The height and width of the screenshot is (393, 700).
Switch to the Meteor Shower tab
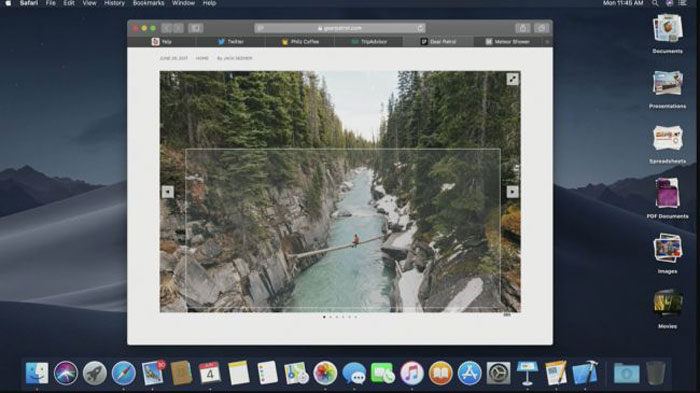[507, 42]
